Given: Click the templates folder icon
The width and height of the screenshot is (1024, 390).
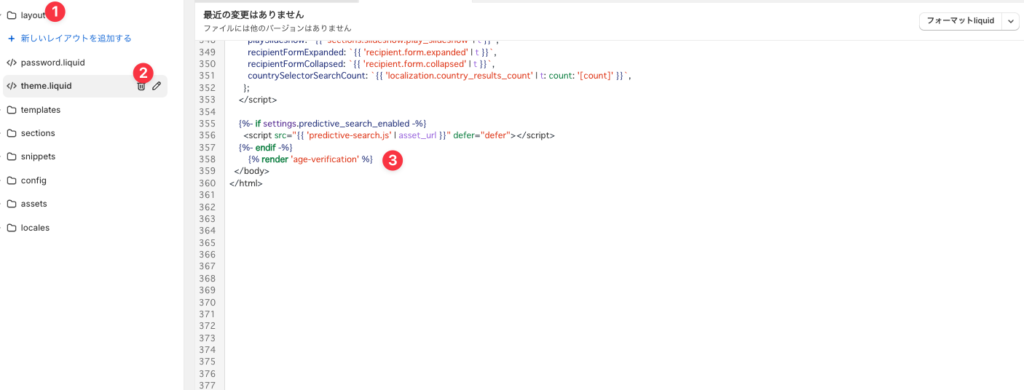Looking at the screenshot, I should pos(11,110).
